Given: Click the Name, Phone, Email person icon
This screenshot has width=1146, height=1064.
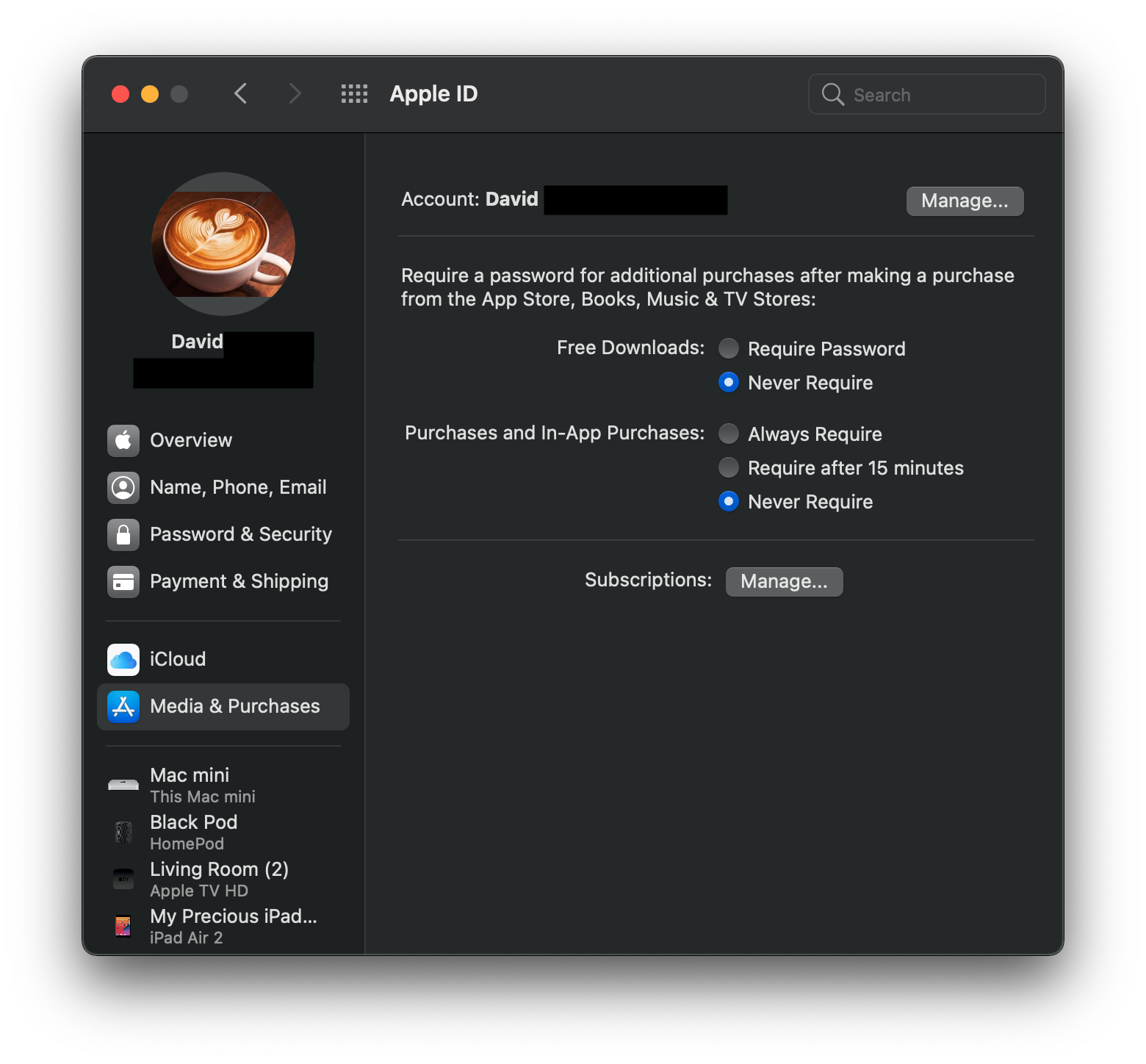Looking at the screenshot, I should click(123, 487).
